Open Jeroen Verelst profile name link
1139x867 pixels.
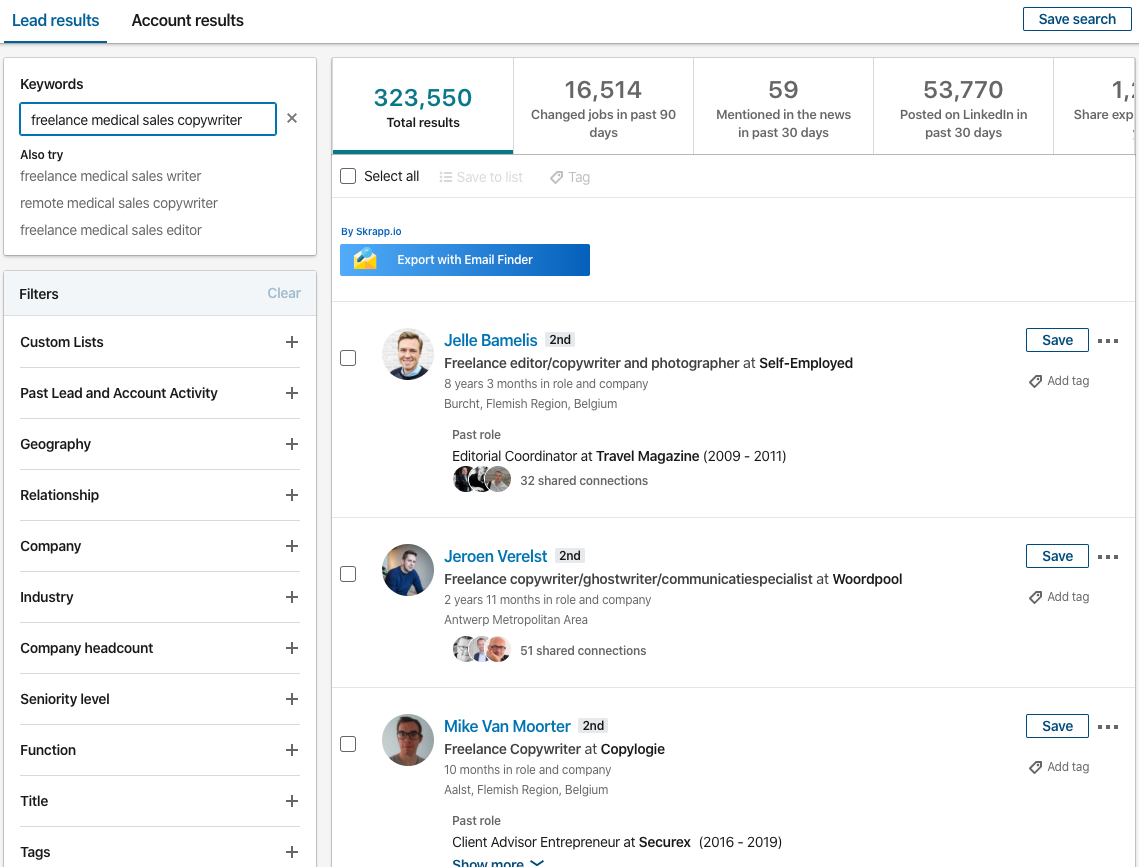[x=495, y=556]
